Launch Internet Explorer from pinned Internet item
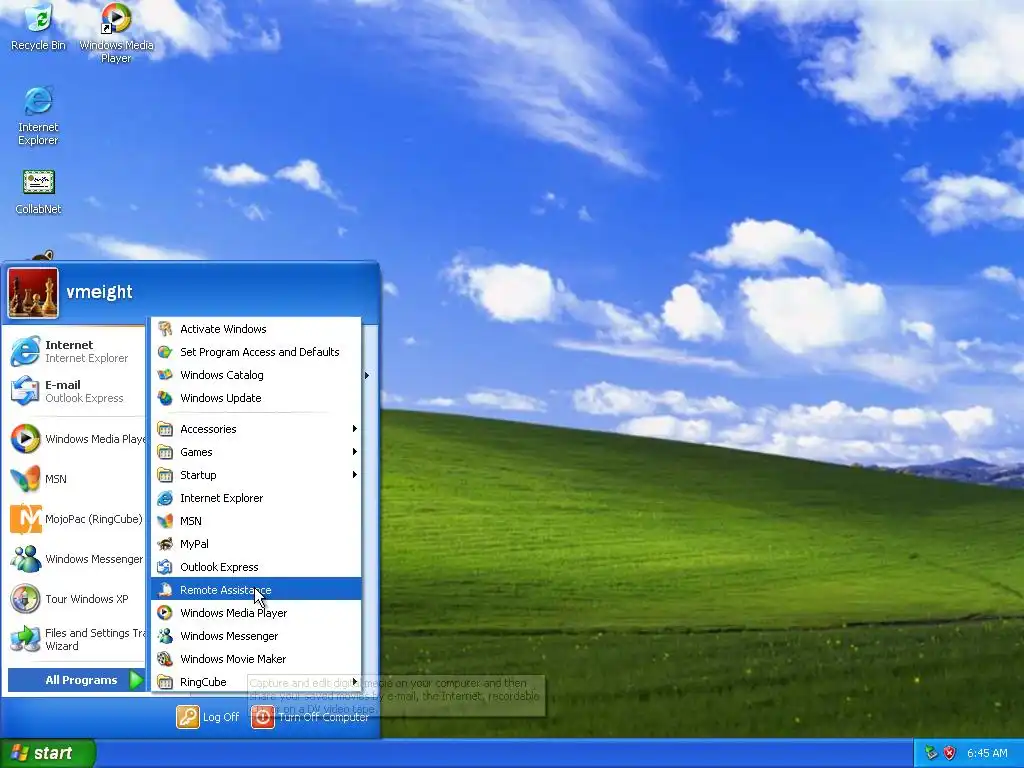This screenshot has width=1024, height=768. [x=76, y=351]
